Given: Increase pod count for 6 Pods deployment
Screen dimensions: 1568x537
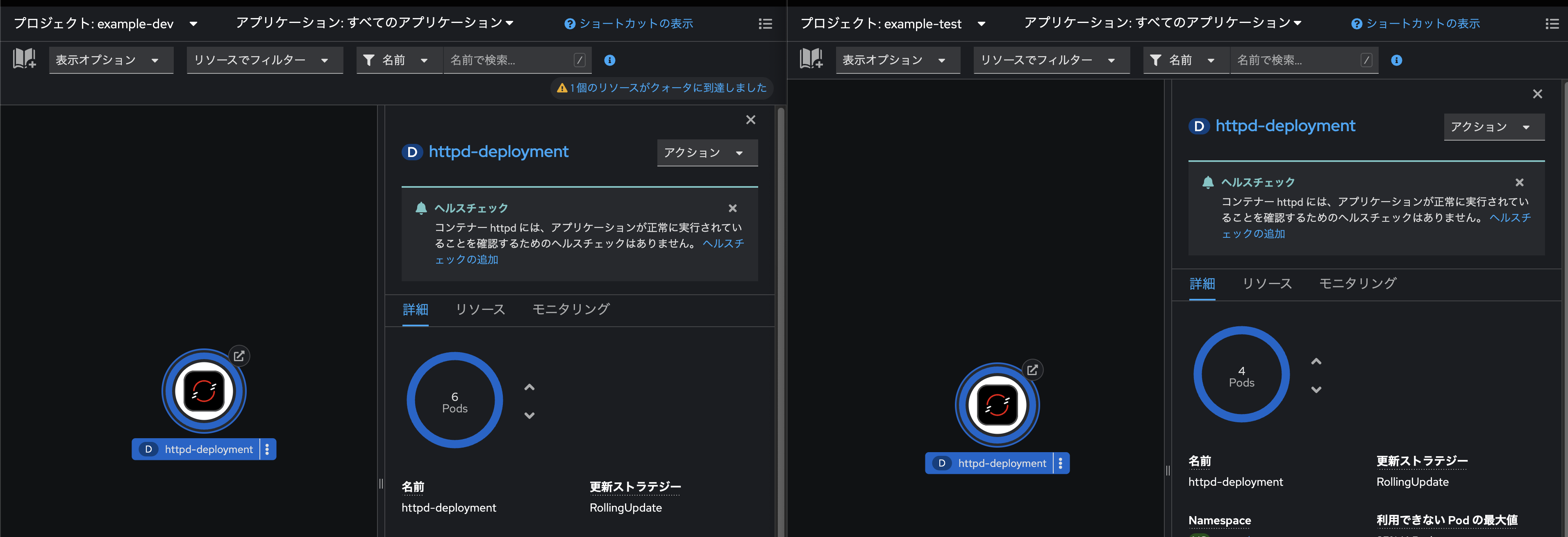Looking at the screenshot, I should [529, 387].
